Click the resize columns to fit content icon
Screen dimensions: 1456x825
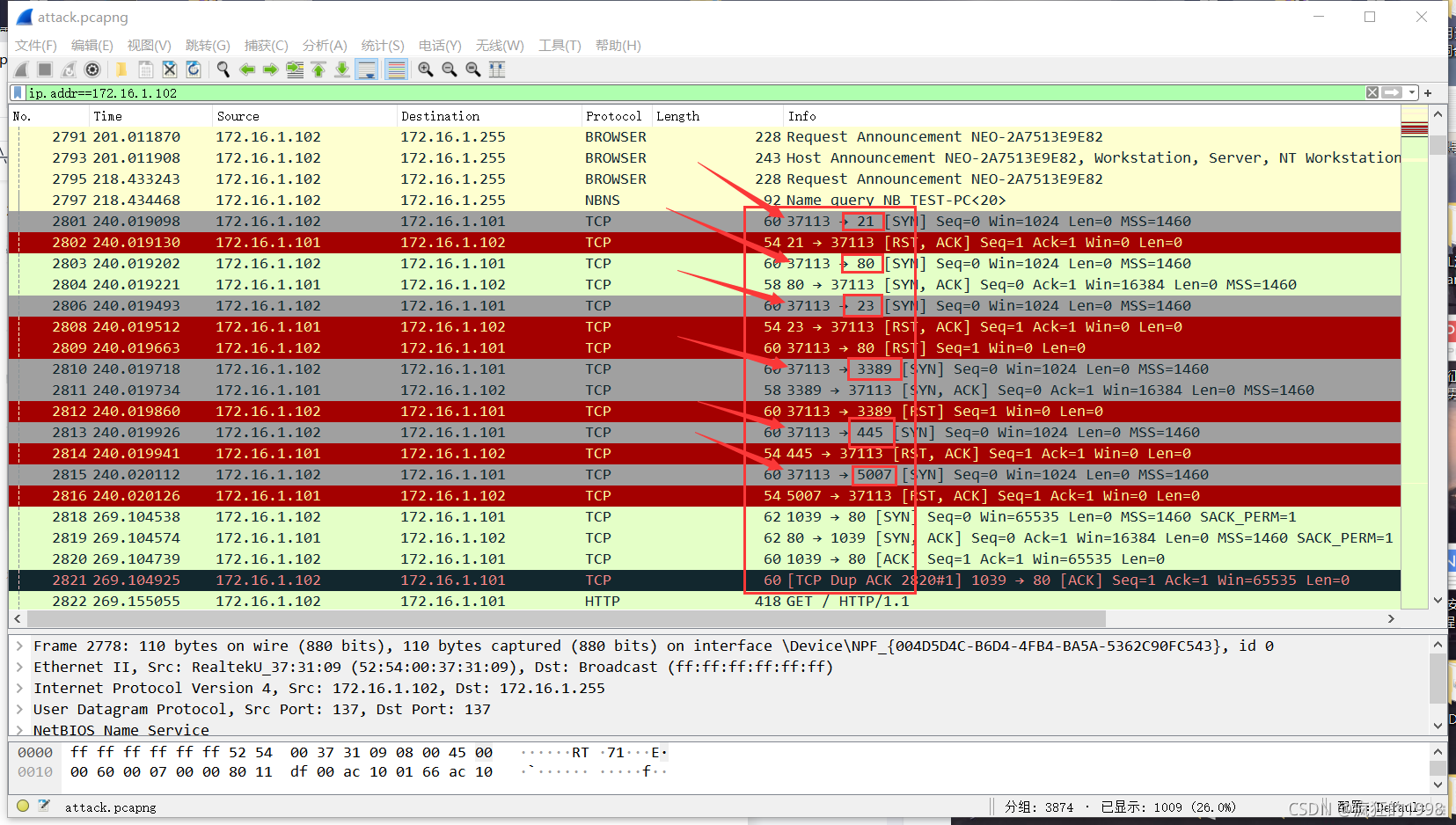coord(497,69)
